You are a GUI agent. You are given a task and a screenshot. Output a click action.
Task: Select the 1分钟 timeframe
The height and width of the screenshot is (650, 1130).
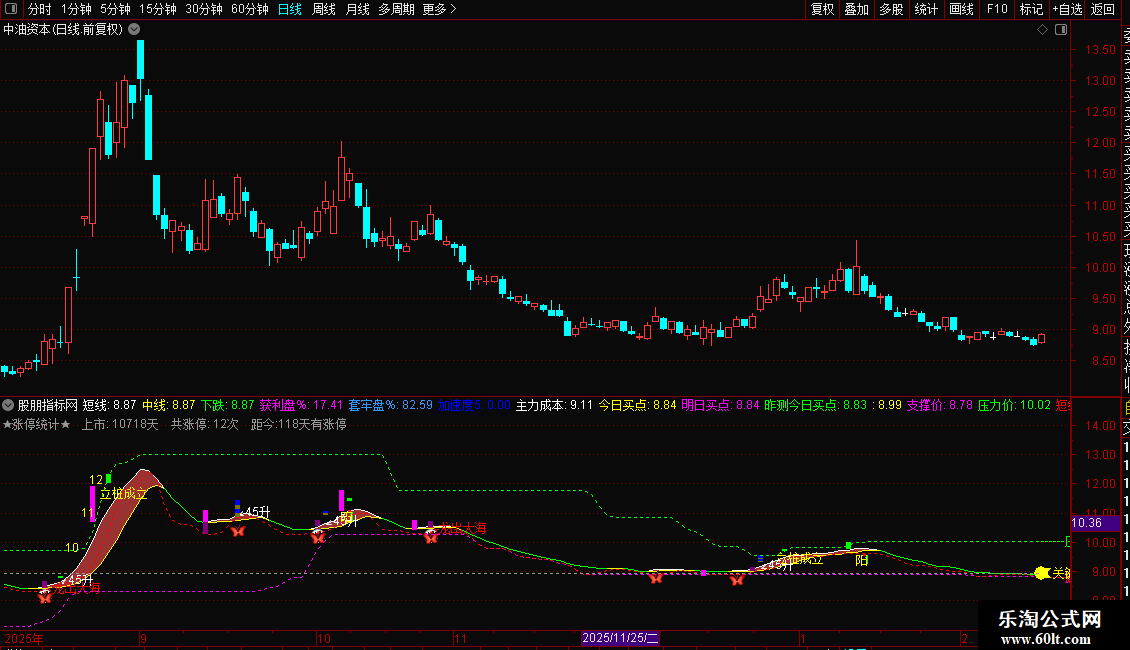tap(76, 9)
